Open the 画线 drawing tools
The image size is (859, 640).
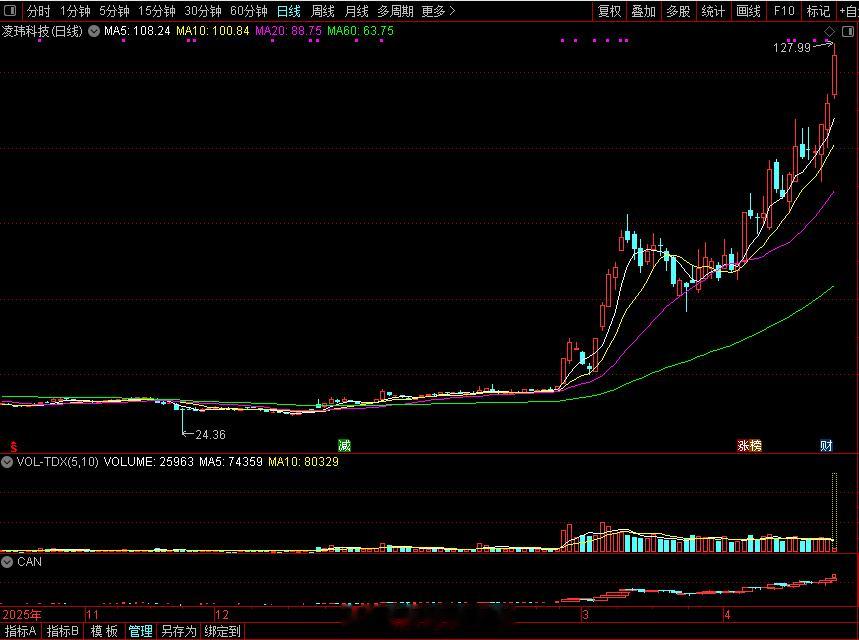point(748,11)
